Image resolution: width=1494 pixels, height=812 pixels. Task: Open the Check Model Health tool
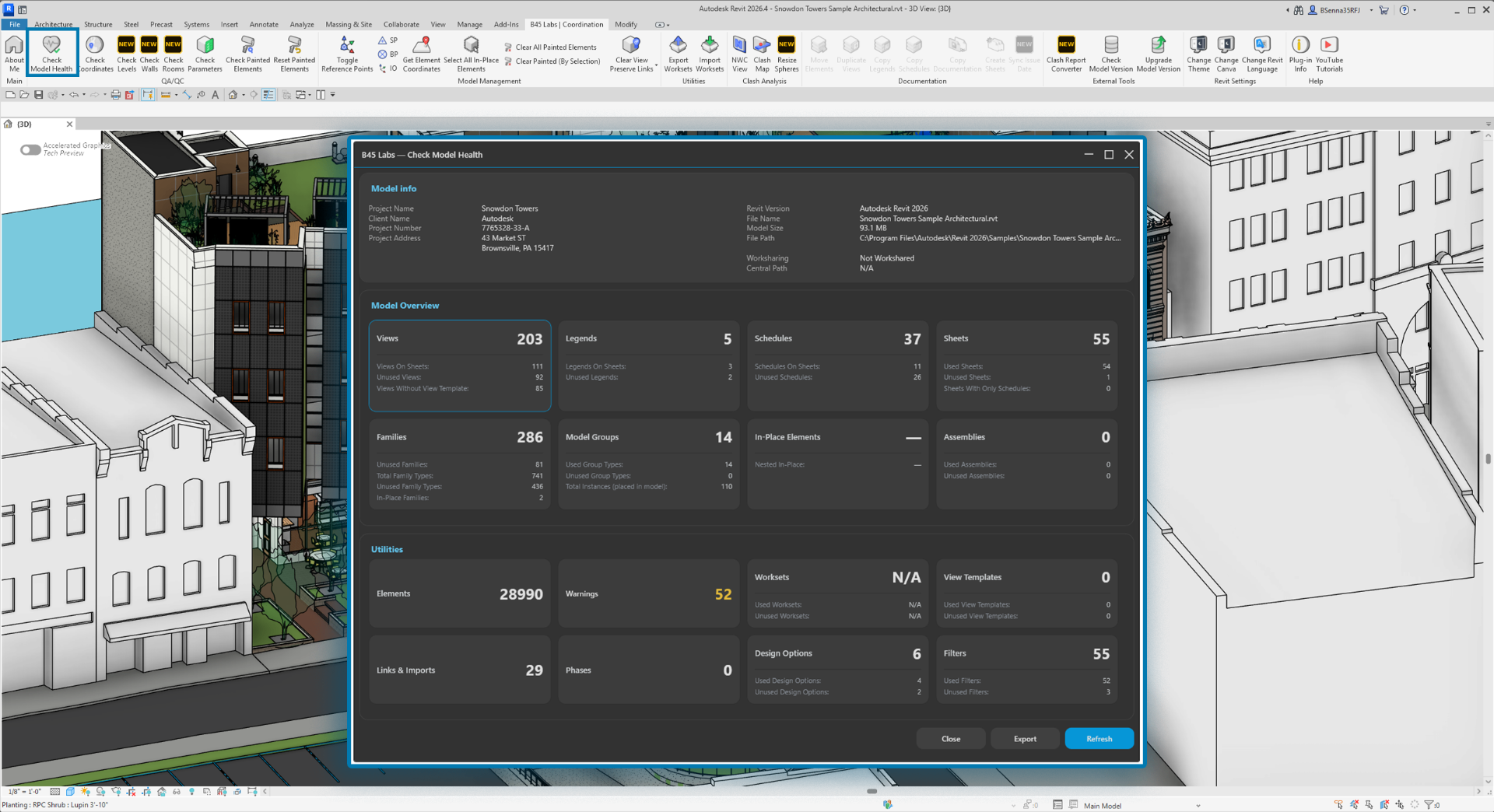pyautogui.click(x=51, y=54)
